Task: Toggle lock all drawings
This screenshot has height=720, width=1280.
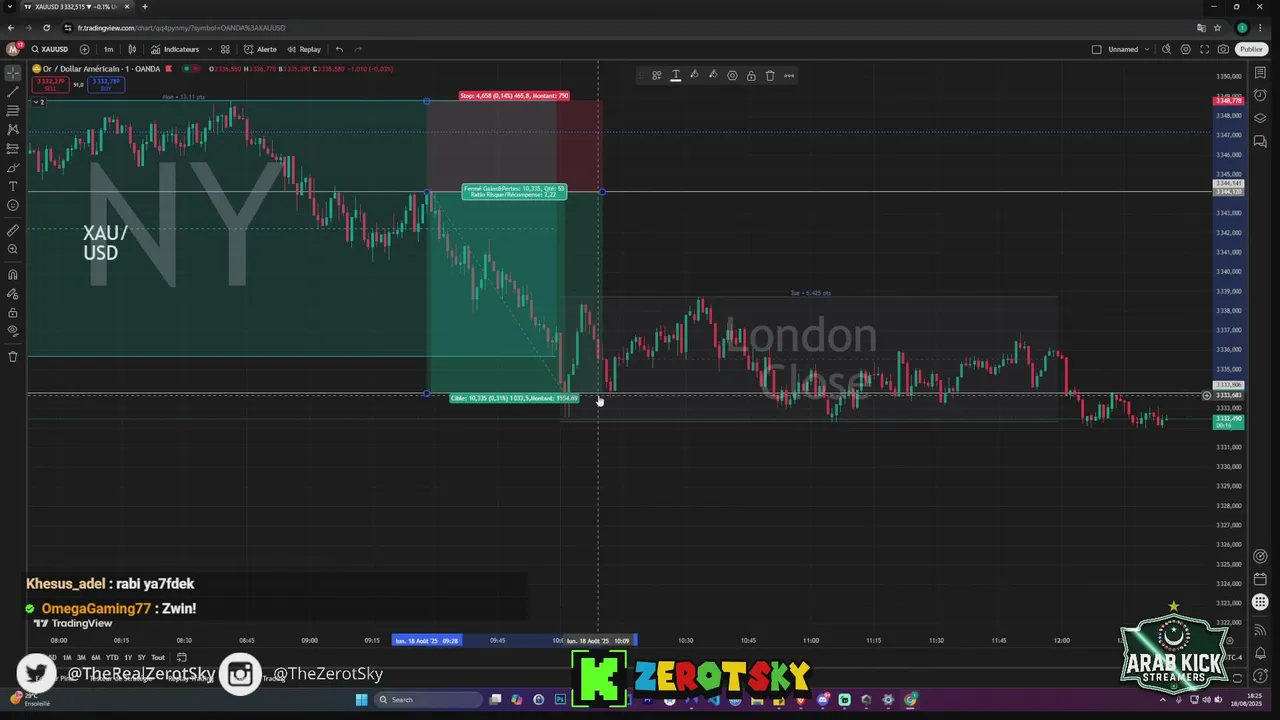Action: [x=13, y=313]
